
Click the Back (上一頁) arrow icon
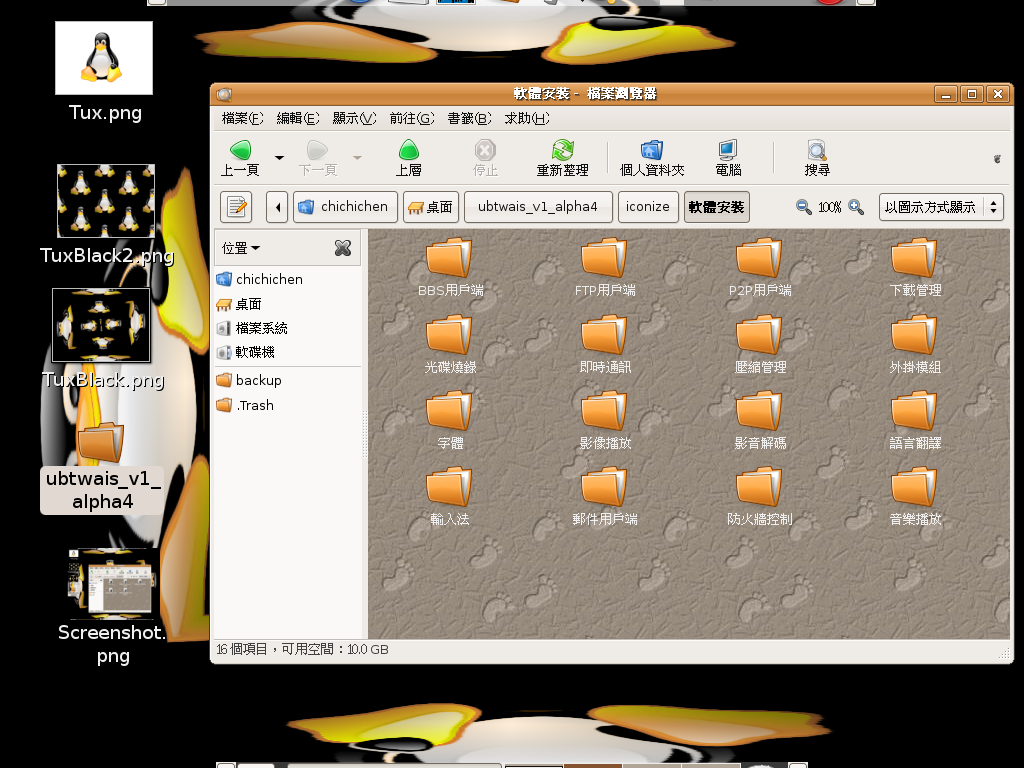click(x=240, y=152)
